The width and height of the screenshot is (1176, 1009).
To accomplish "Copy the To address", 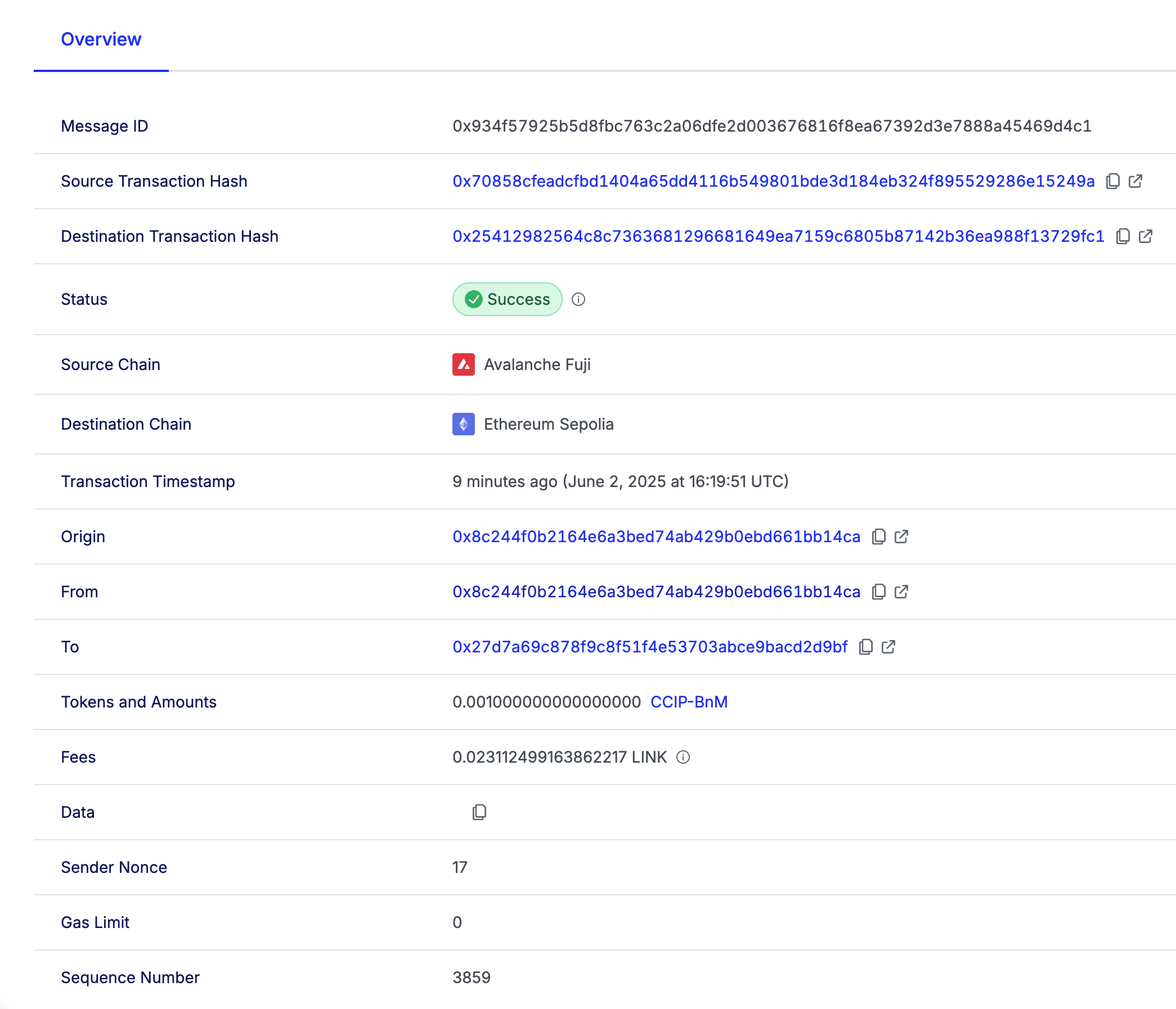I will click(865, 646).
